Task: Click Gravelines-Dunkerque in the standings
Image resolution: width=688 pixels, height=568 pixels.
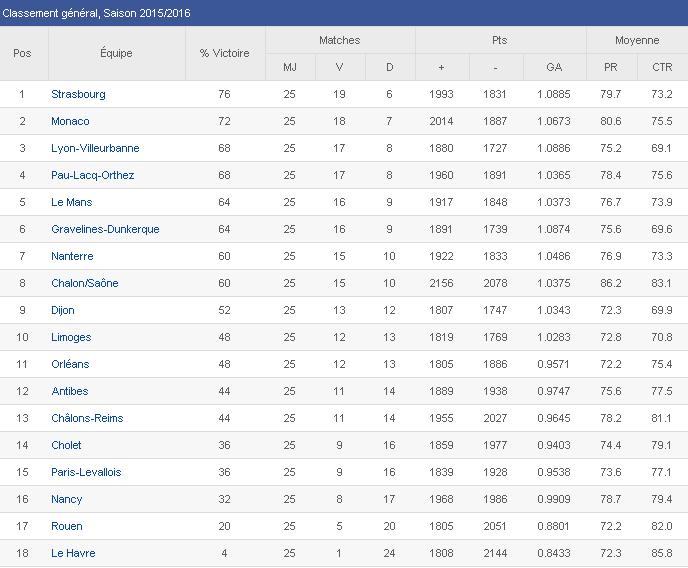Action: 105,229
